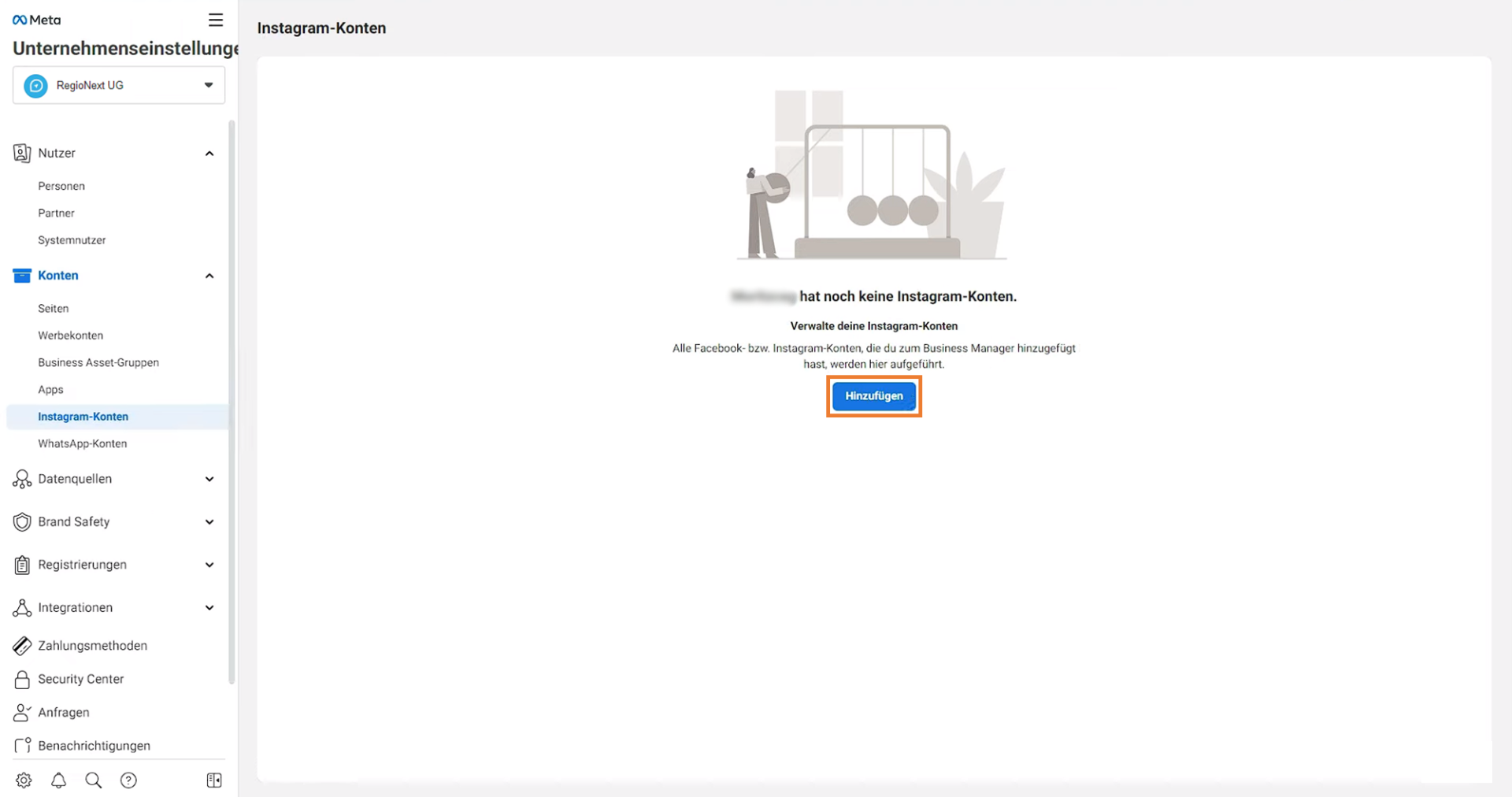Expand the Datenquellen section chevron

pos(209,479)
